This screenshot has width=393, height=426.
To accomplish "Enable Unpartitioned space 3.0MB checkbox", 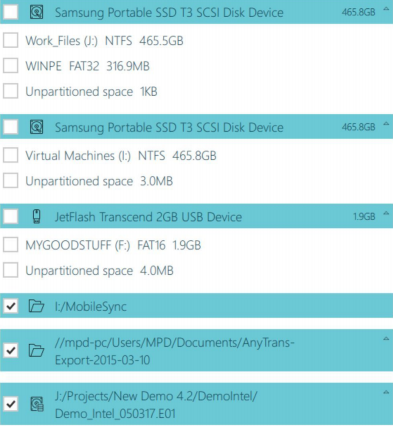I will [x=10, y=181].
